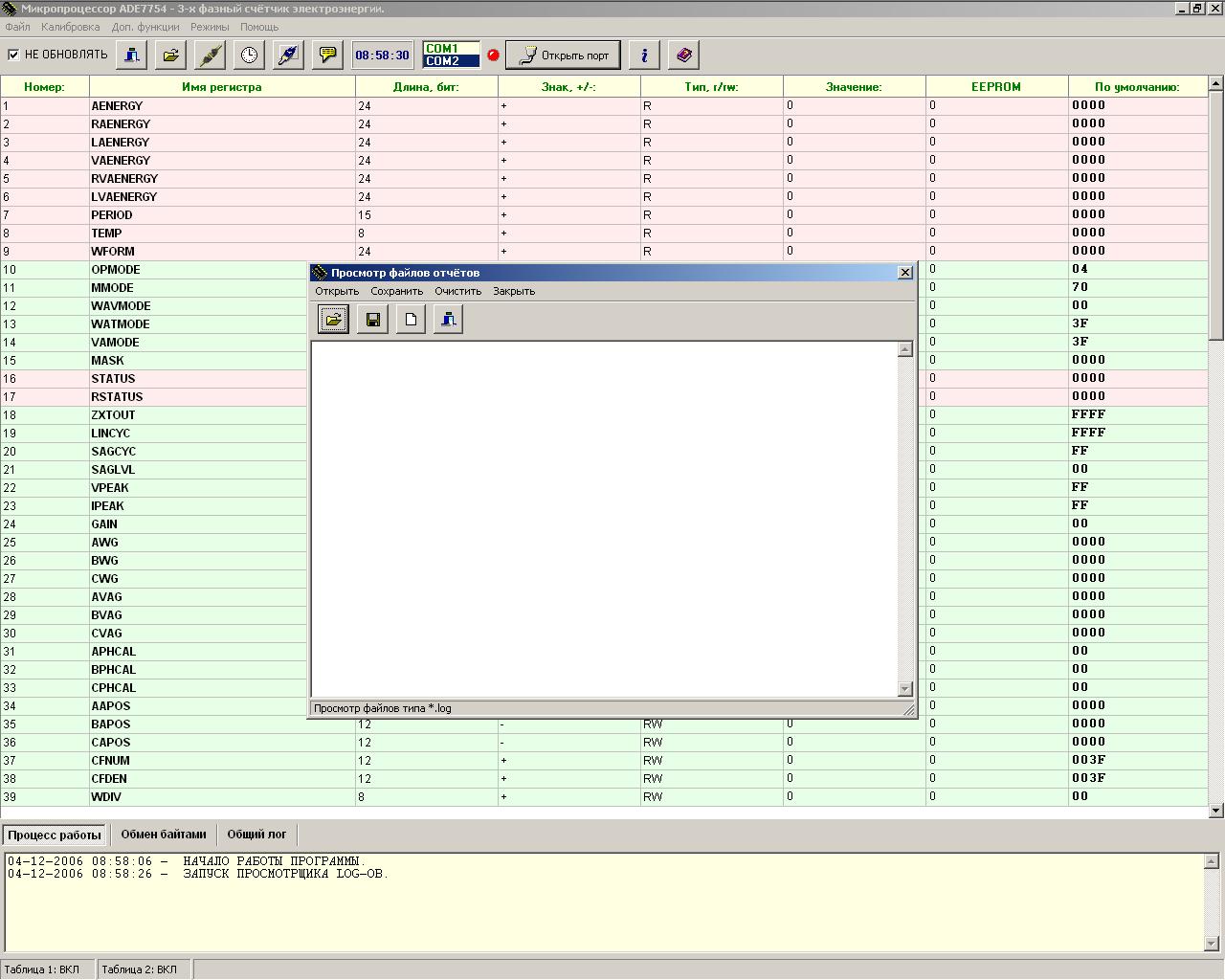Select COM2 in the port list
The image size is (1225, 980).
pos(451,61)
